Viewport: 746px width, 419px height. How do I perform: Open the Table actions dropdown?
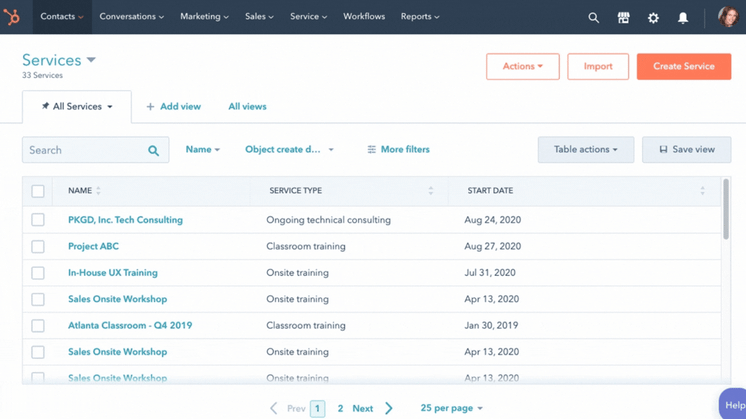(586, 149)
